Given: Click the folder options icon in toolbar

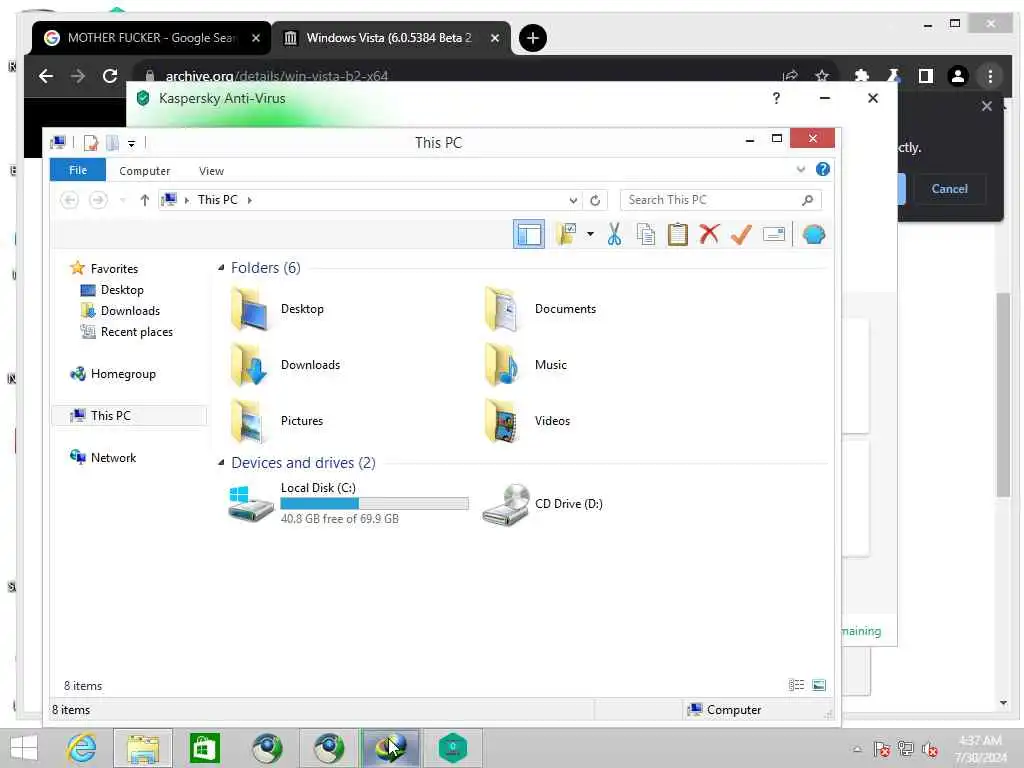Looking at the screenshot, I should tap(566, 234).
